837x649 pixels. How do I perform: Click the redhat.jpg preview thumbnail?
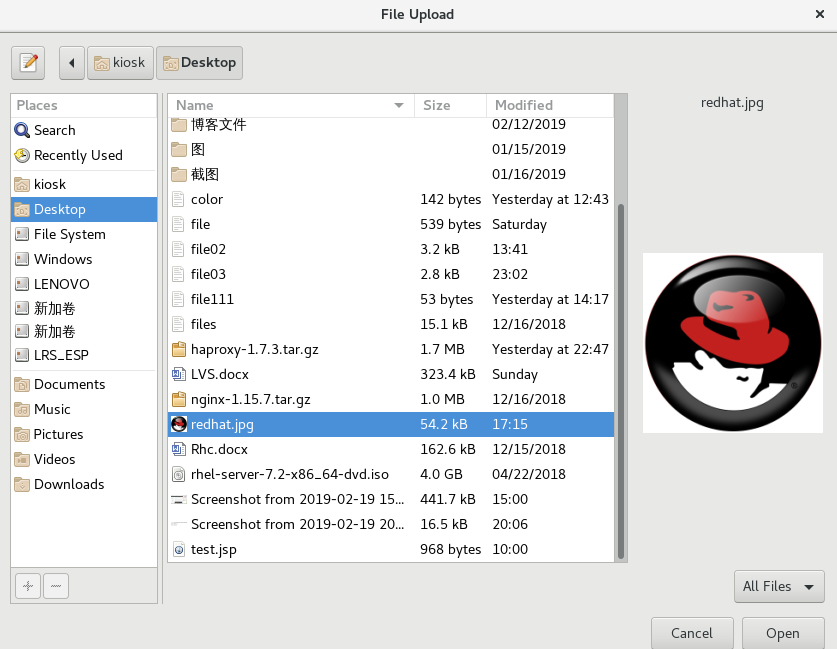click(x=733, y=343)
